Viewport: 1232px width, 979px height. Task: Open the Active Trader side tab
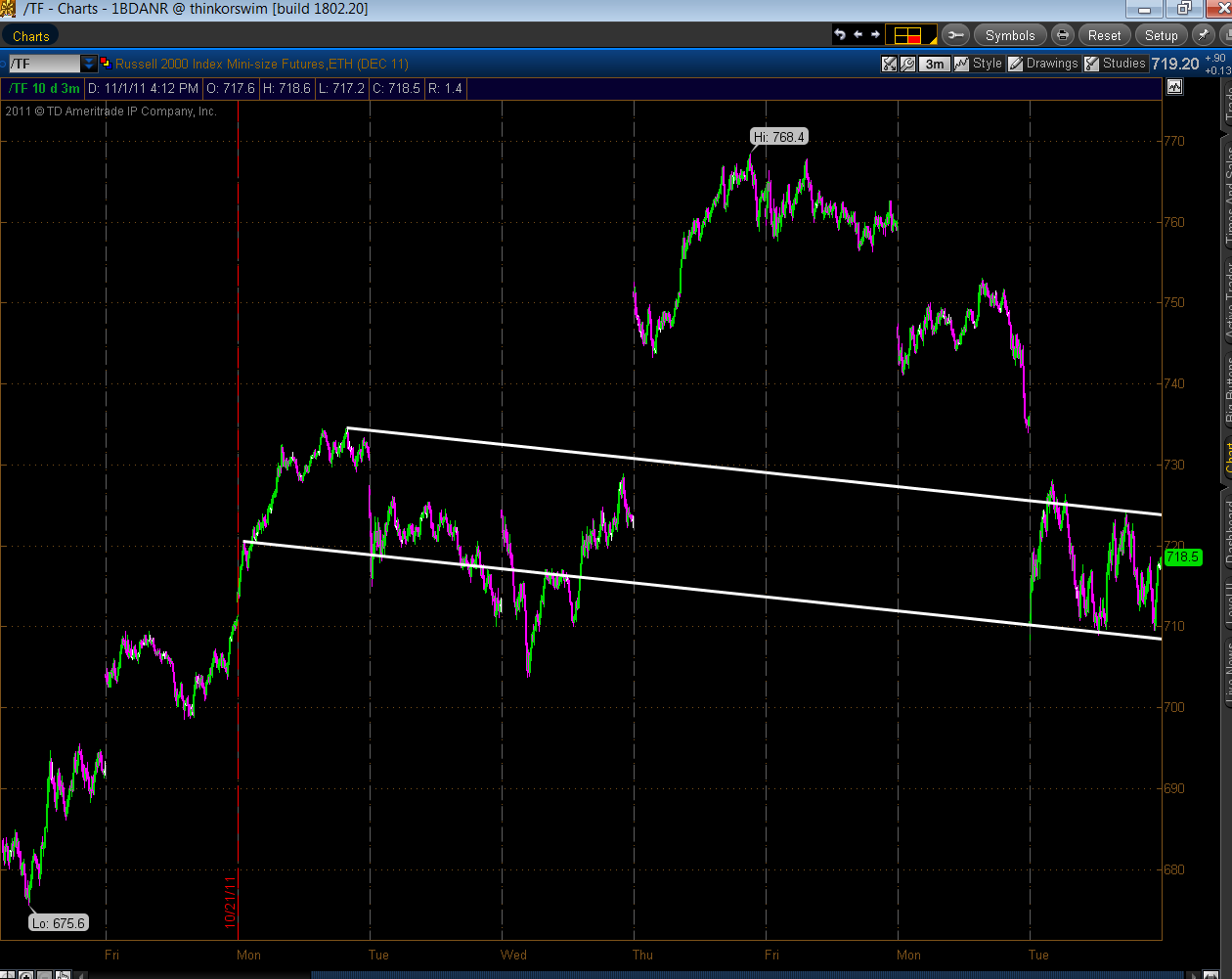pyautogui.click(x=1227, y=299)
